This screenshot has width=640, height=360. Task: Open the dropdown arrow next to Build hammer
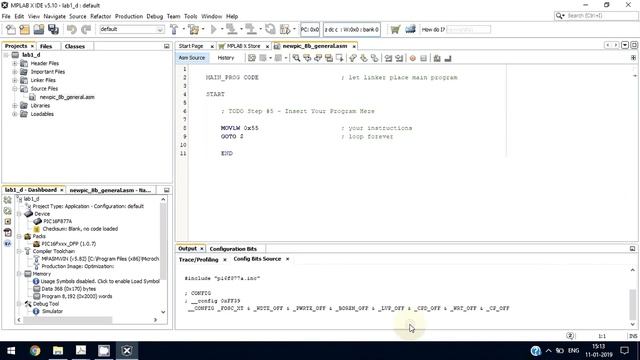tap(183, 29)
